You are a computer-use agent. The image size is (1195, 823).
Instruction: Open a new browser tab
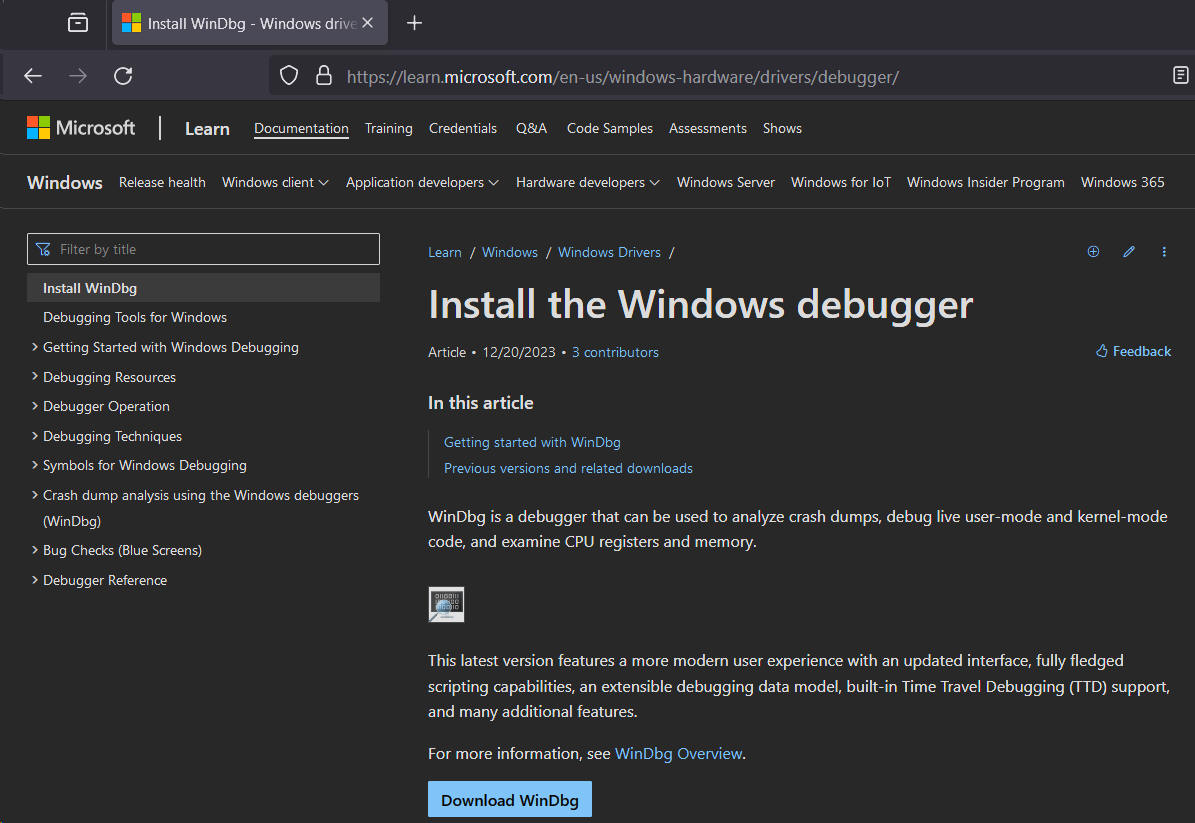click(x=414, y=23)
